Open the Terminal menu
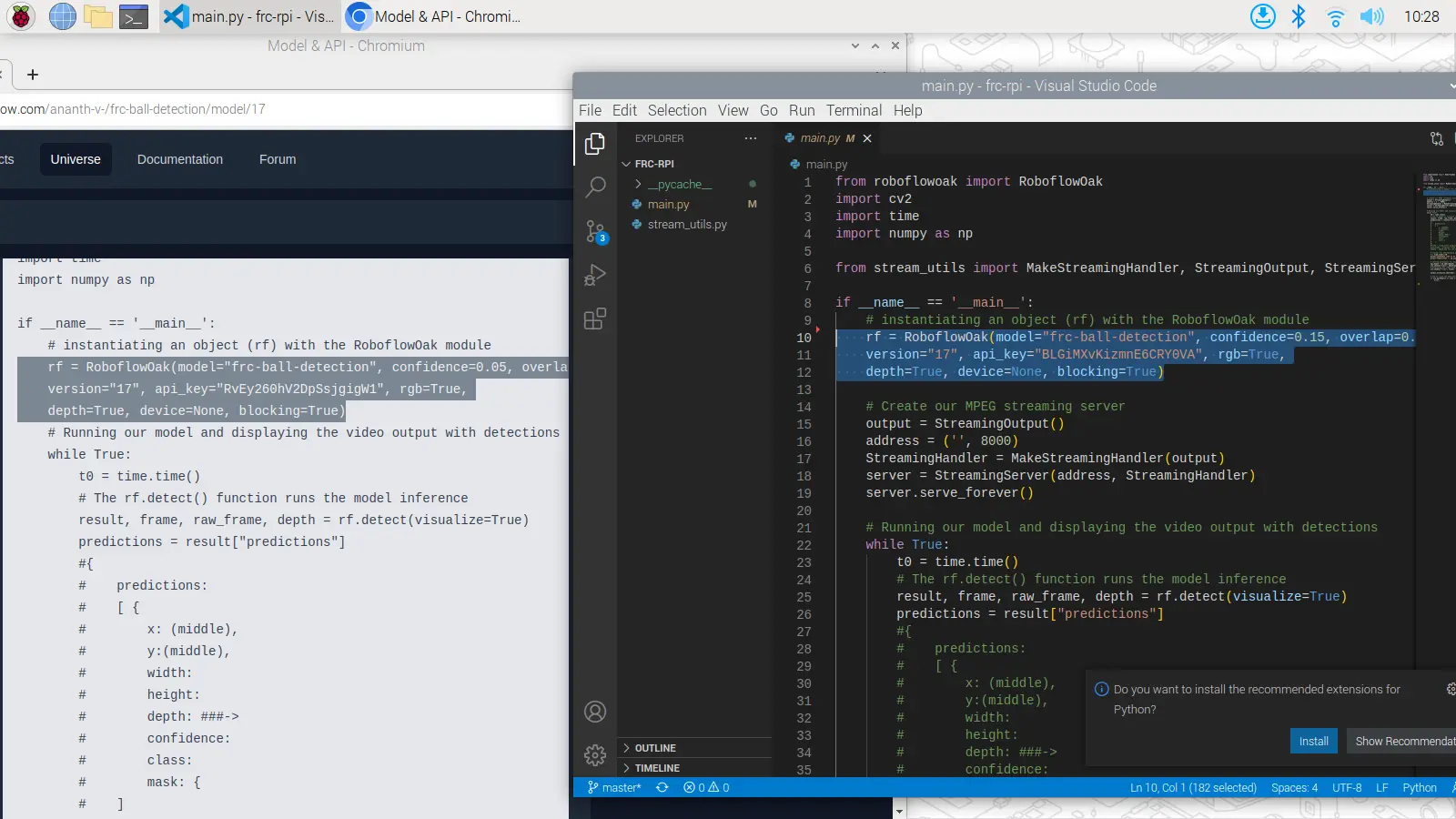1456x819 pixels. coord(854,110)
